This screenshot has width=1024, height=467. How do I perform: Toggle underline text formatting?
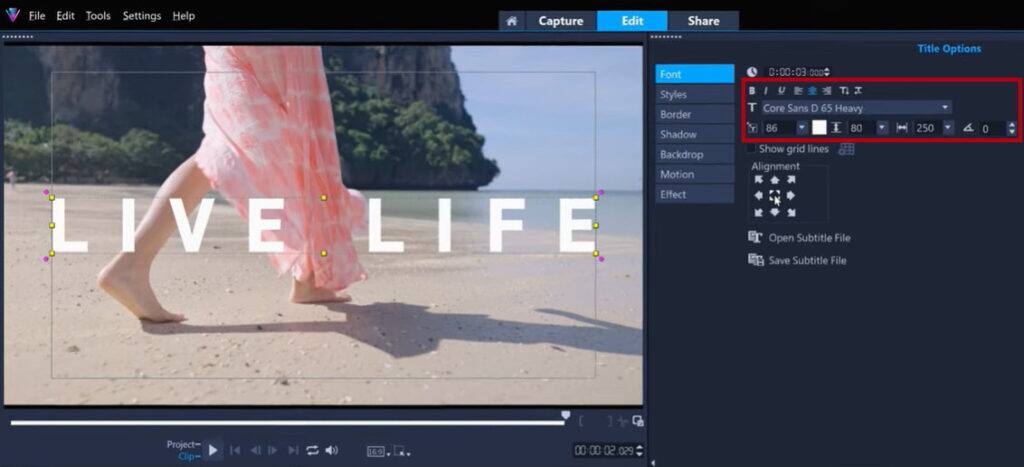click(781, 91)
